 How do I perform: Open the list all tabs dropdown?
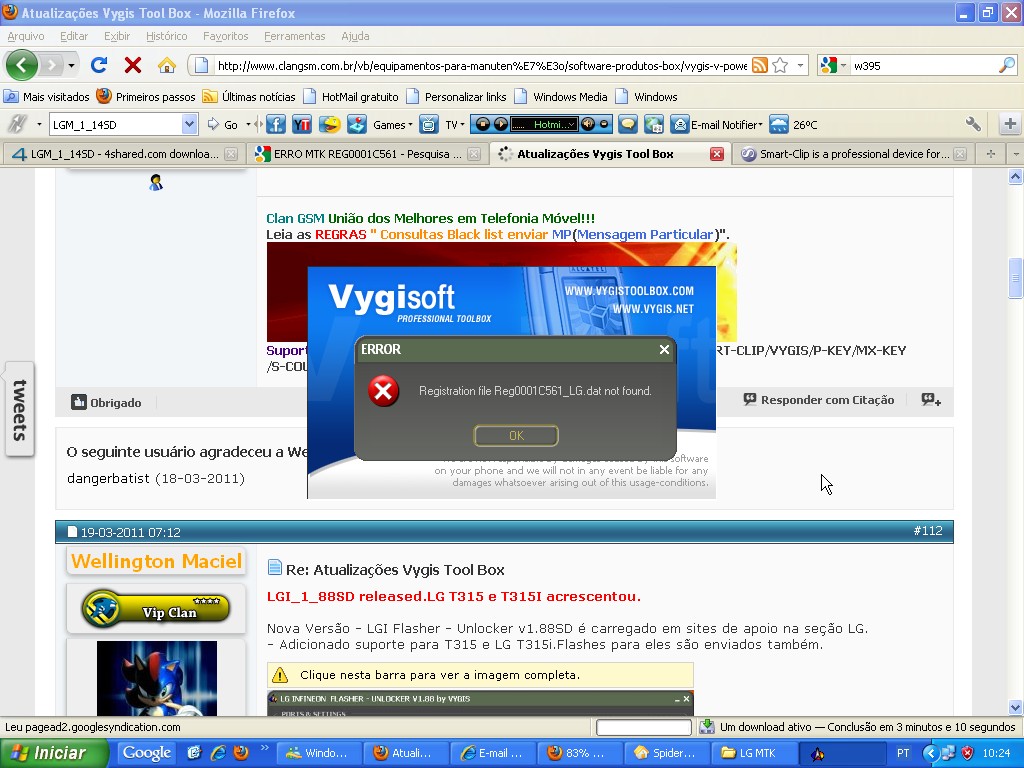pos(1015,154)
